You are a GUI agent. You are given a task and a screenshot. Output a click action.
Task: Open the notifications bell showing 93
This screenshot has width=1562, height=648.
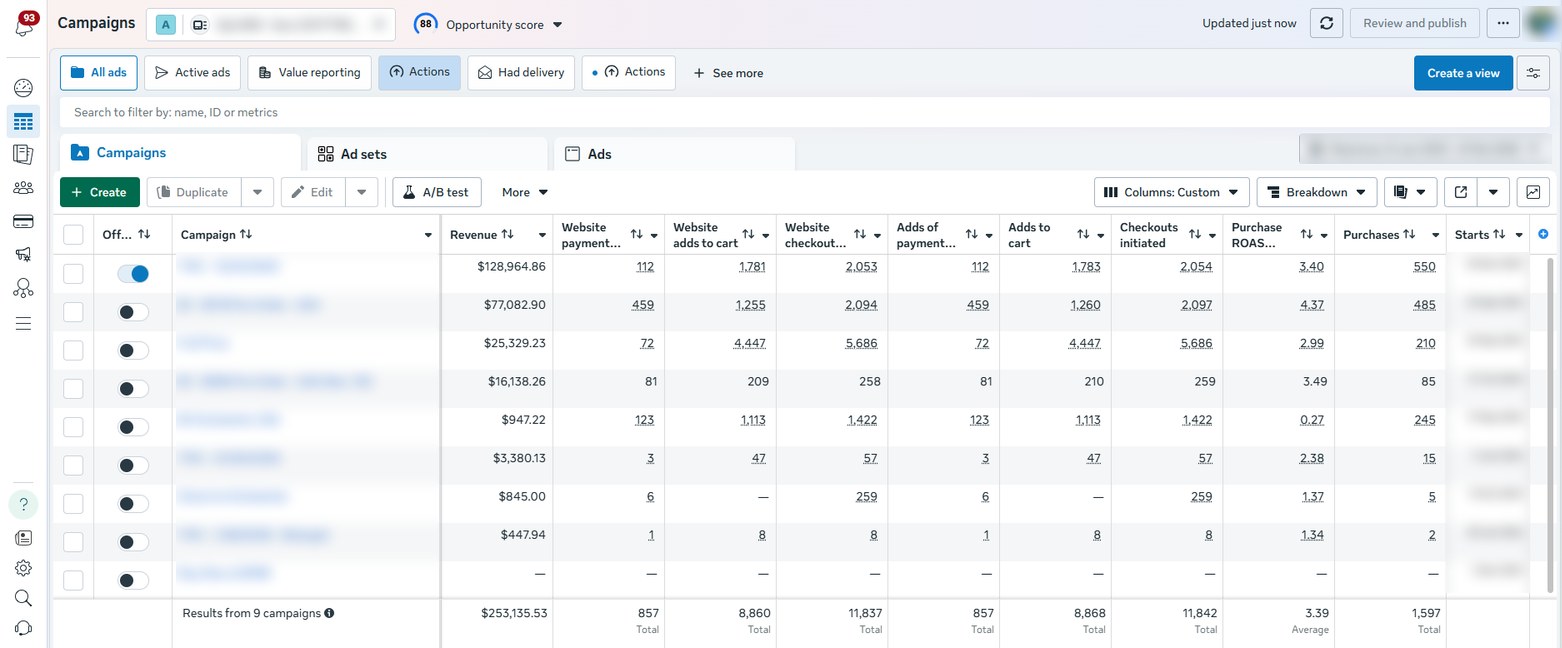click(x=24, y=25)
